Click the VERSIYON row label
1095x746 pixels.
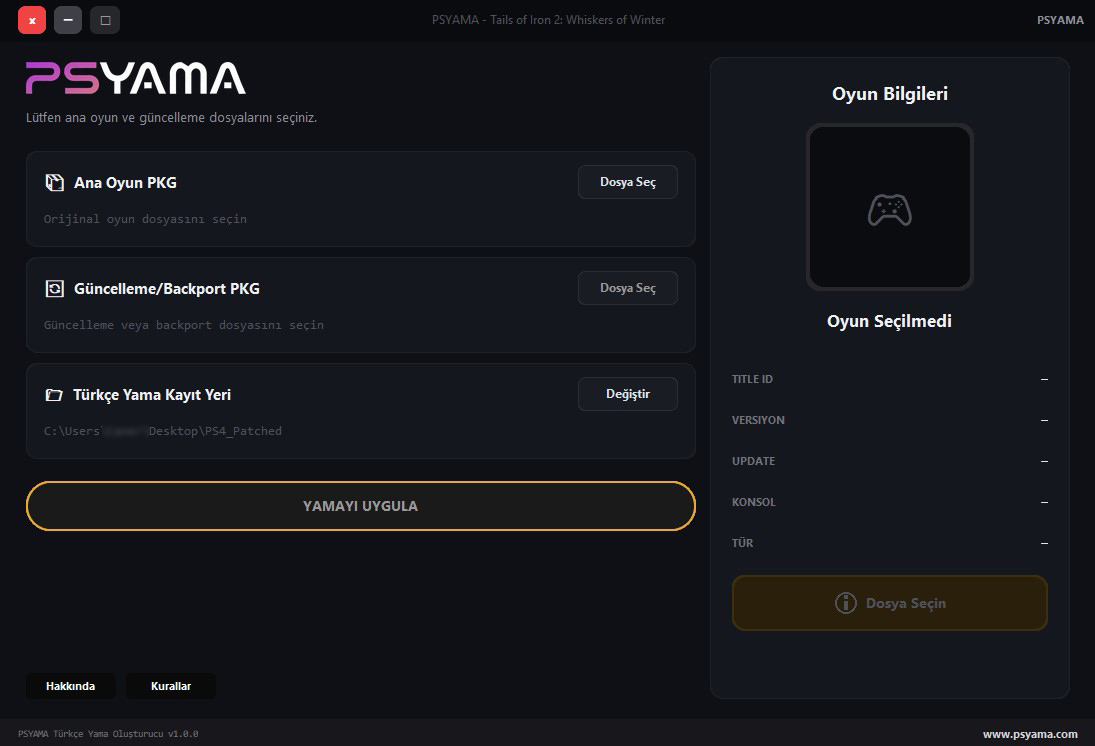pos(758,420)
